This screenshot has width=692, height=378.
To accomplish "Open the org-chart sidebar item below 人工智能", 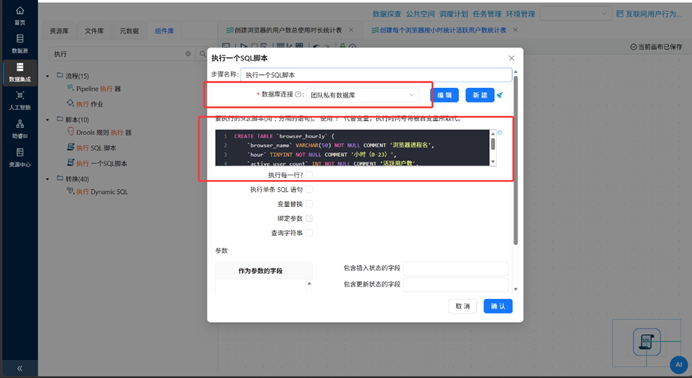I will click(19, 129).
